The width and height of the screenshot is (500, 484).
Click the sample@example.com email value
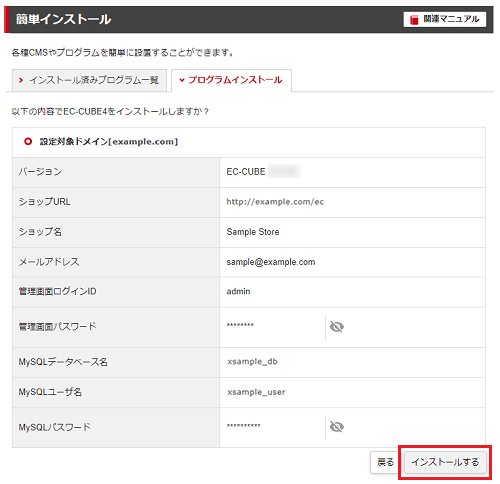click(271, 262)
